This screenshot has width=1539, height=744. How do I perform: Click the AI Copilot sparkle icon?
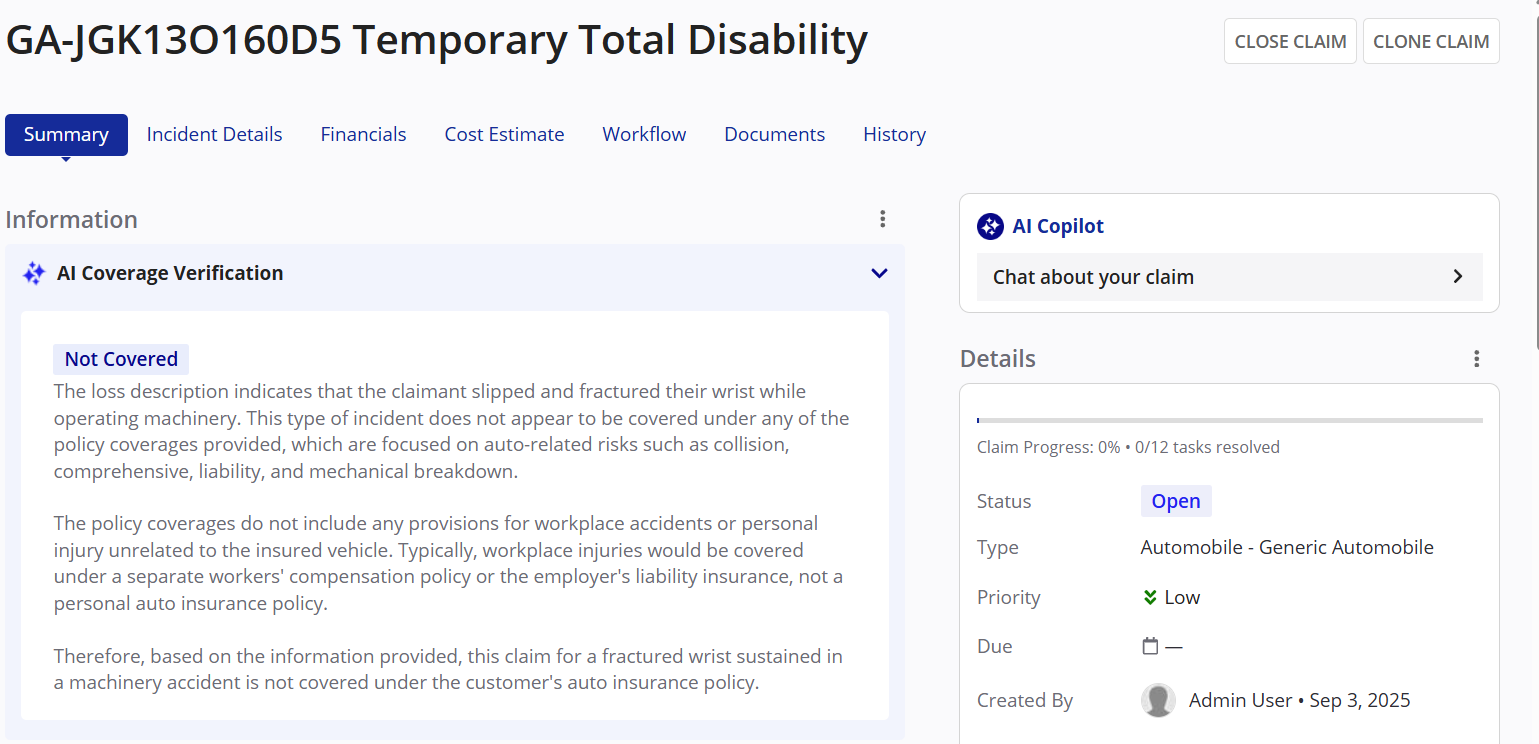990,226
